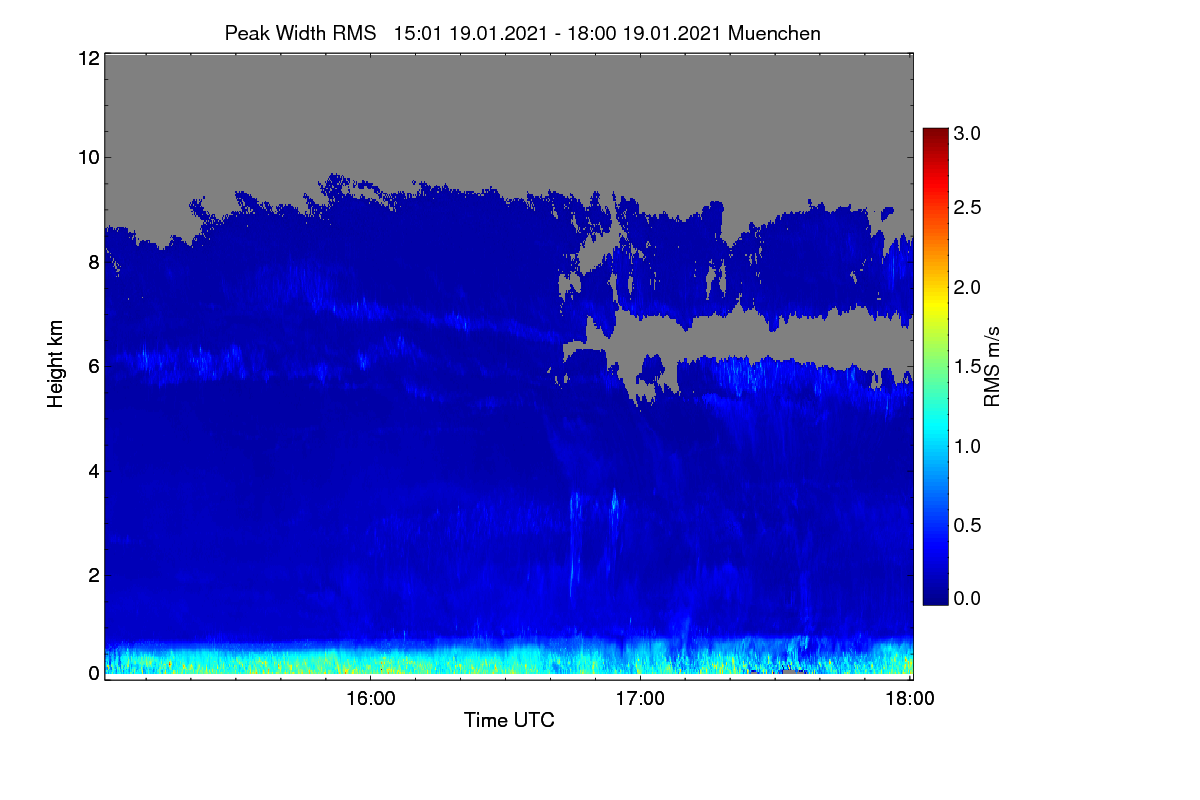Click the start time "15:01 19.01.2021" in title
Screen dimensions: 1200x800
471,33
